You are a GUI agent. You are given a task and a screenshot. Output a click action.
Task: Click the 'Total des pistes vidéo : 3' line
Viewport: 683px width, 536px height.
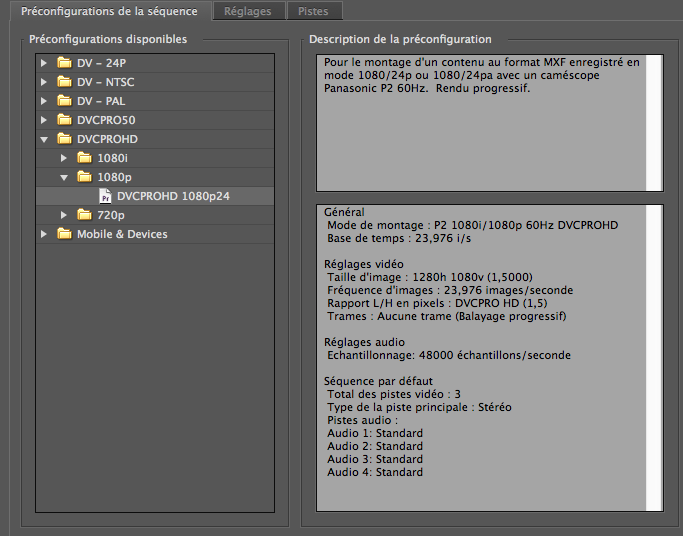tap(394, 394)
